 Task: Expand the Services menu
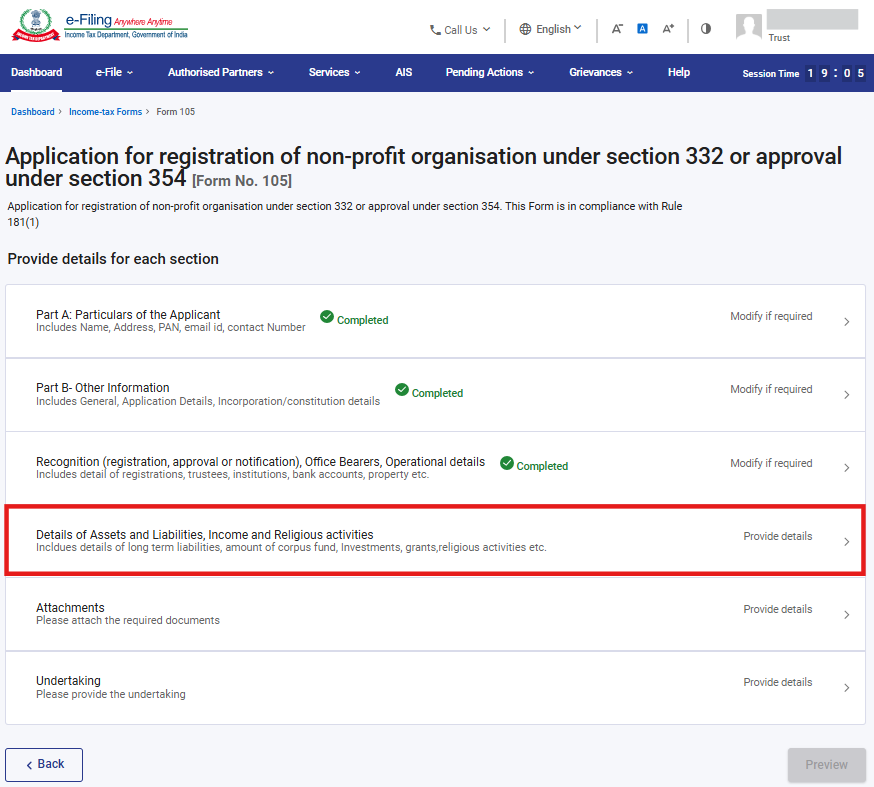tap(334, 72)
